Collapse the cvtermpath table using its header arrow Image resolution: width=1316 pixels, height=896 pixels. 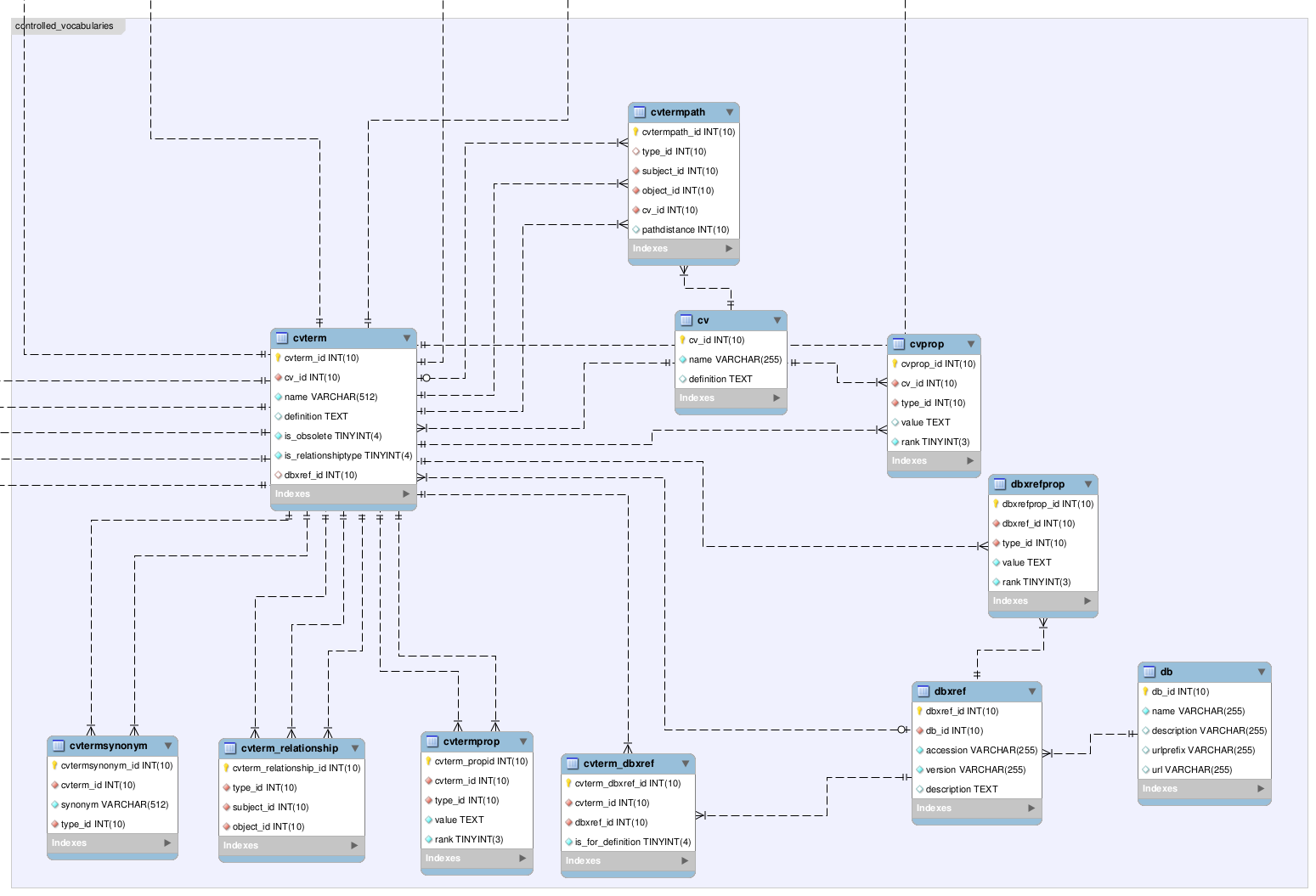coord(730,111)
